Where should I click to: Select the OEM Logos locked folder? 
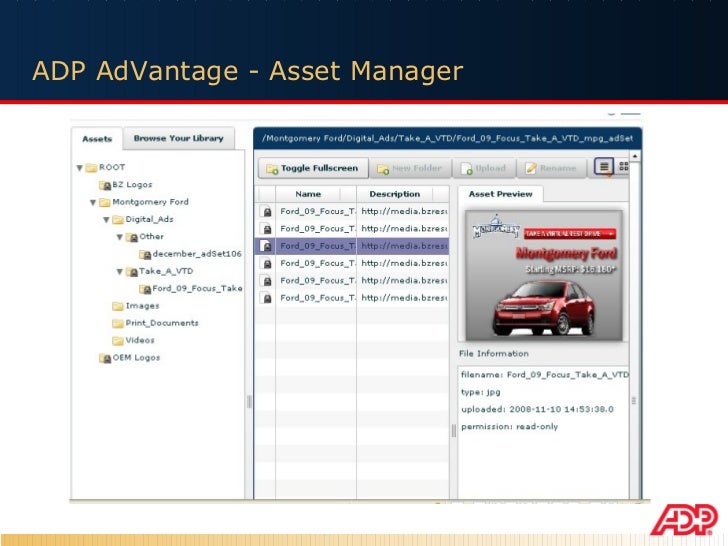(130, 358)
